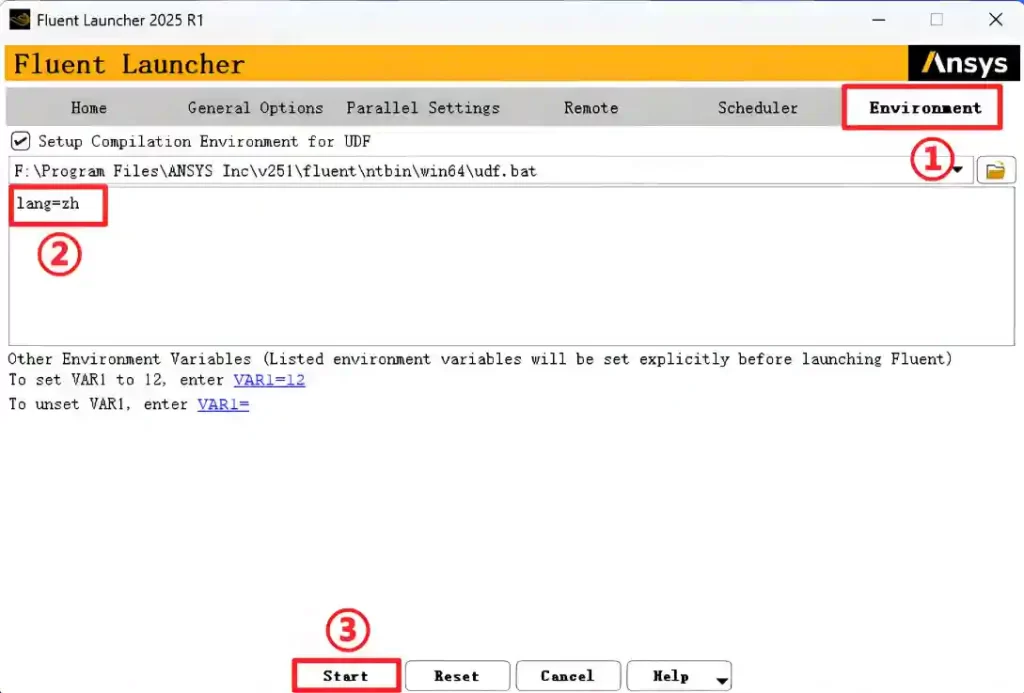The width and height of the screenshot is (1024, 693).
Task: Click the udf.bat file path field
Action: tap(480, 171)
